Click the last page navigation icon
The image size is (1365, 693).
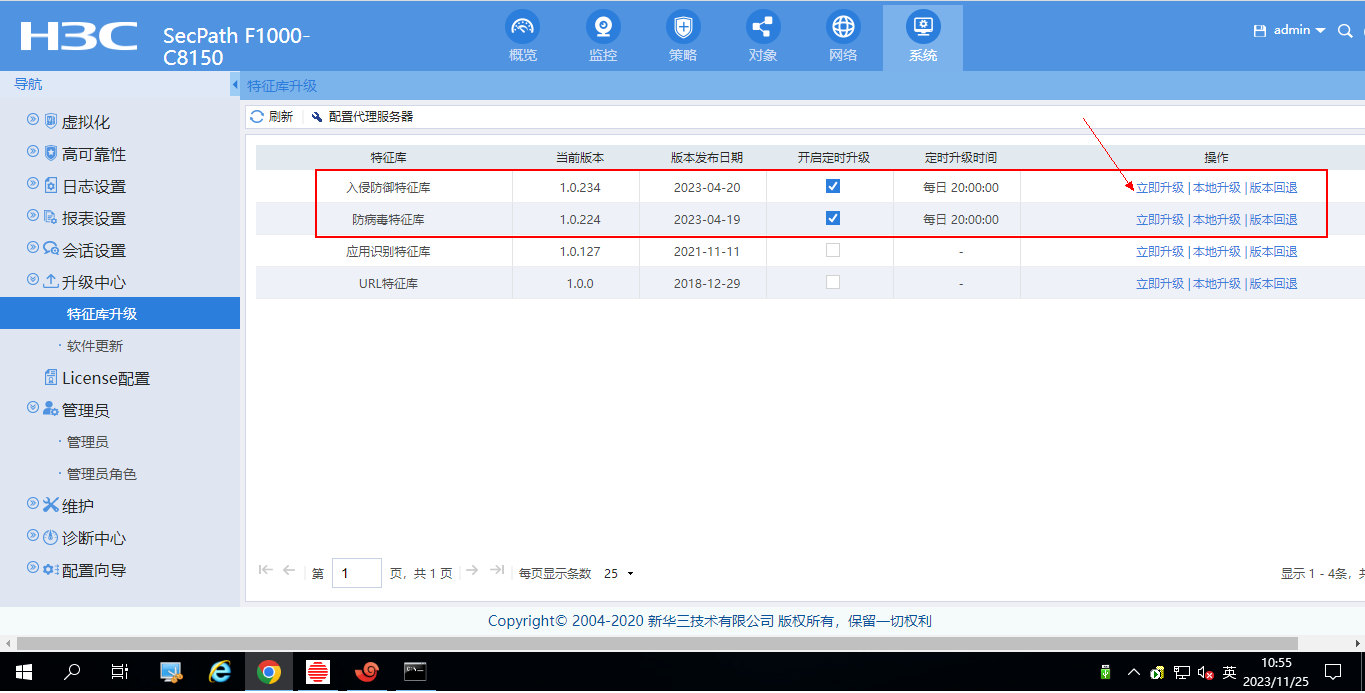click(x=497, y=570)
